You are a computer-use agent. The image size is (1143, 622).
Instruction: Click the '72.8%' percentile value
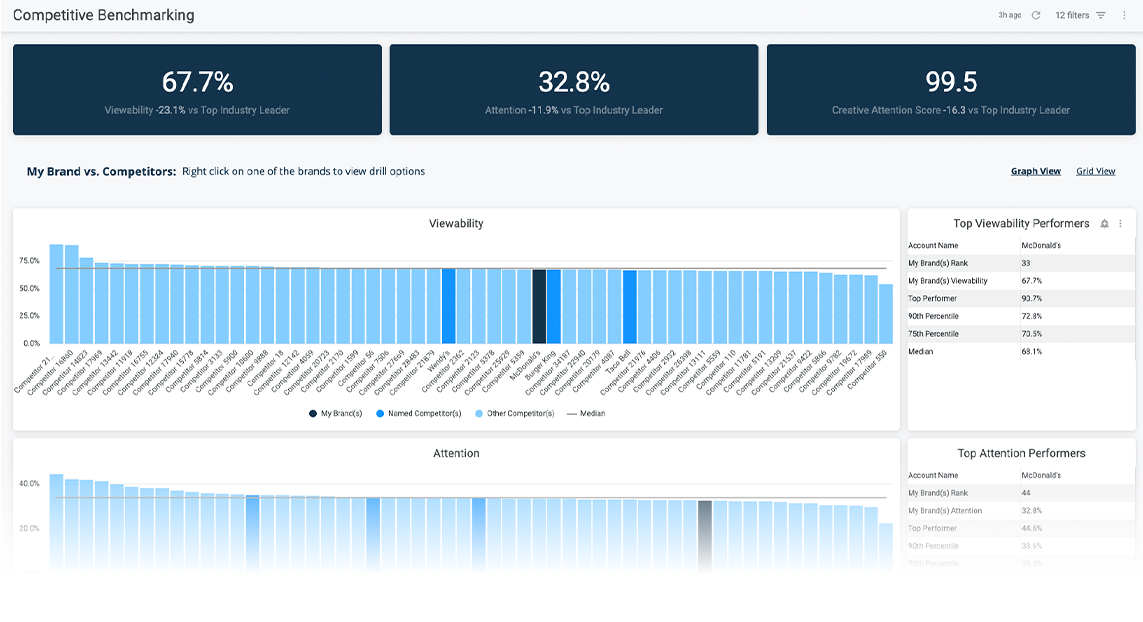[x=1031, y=316]
